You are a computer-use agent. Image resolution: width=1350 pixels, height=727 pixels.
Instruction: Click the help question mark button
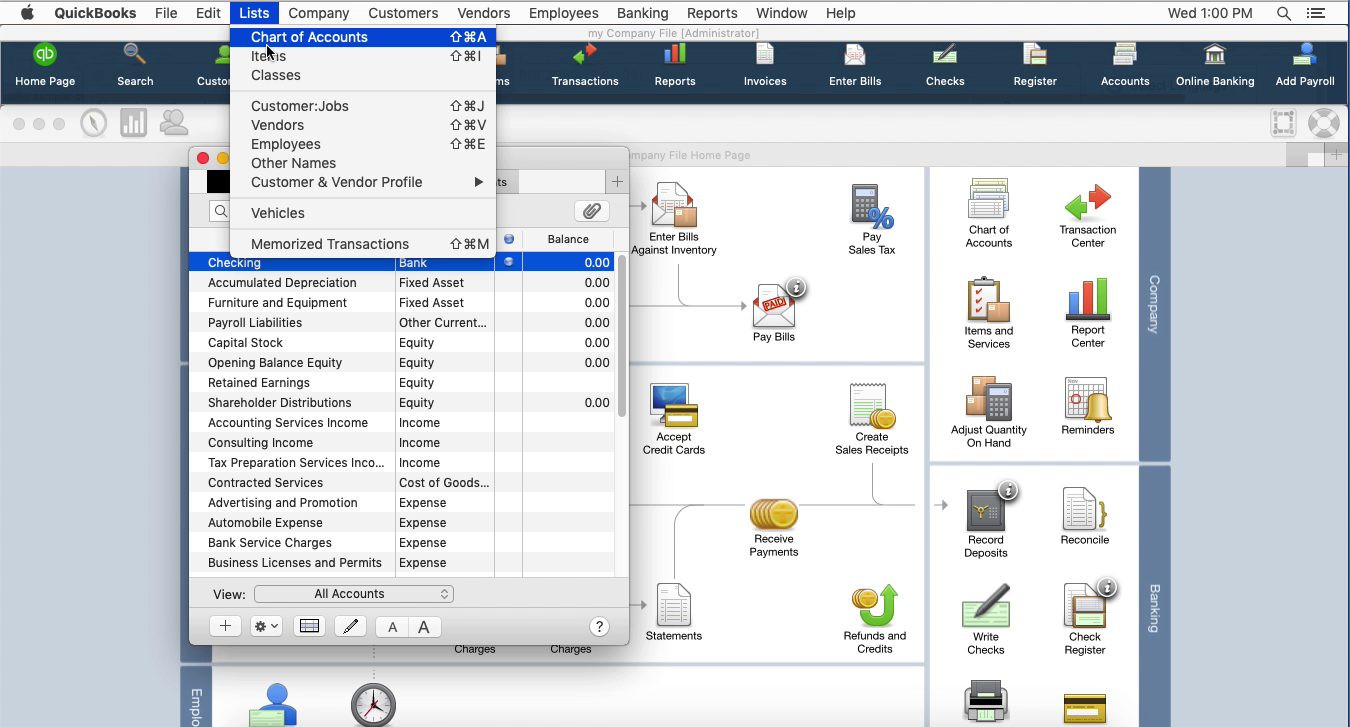pyautogui.click(x=599, y=626)
